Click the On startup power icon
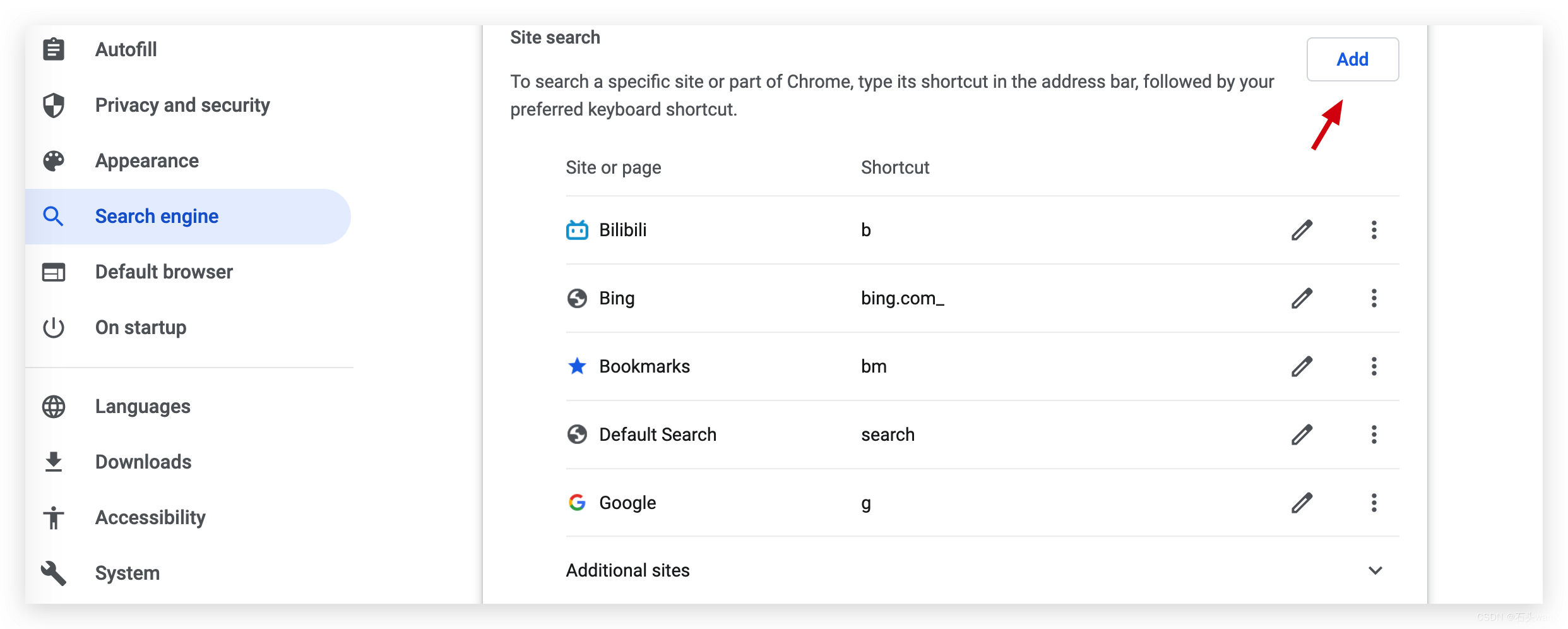This screenshot has width=1568, height=629. [x=54, y=327]
